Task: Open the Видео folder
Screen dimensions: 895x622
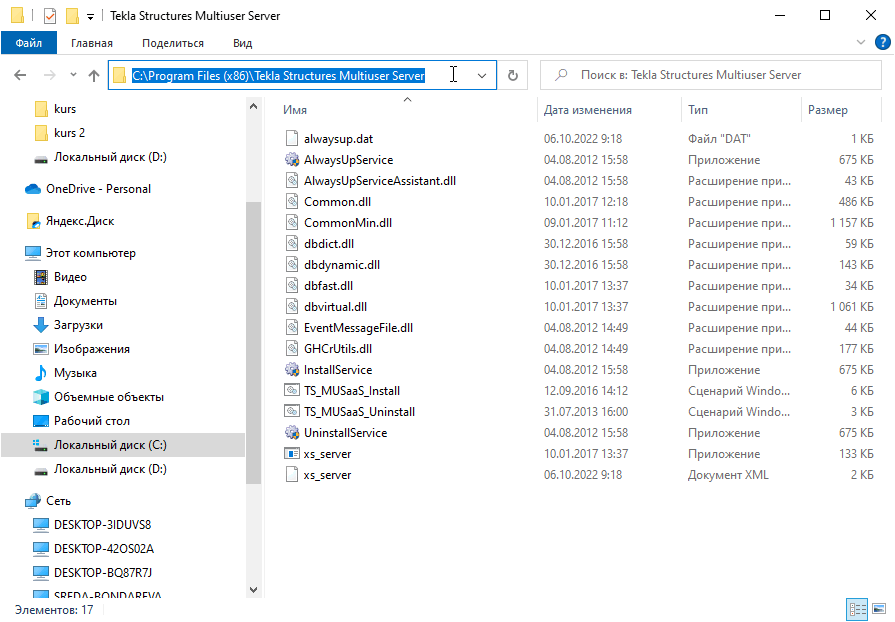Action: pos(70,277)
